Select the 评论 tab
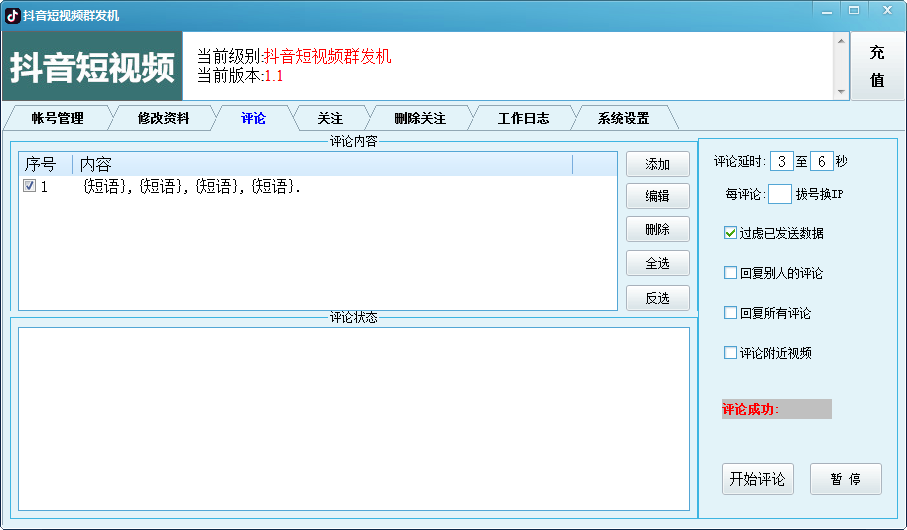Viewport: 907px width, 530px height. tap(253, 118)
